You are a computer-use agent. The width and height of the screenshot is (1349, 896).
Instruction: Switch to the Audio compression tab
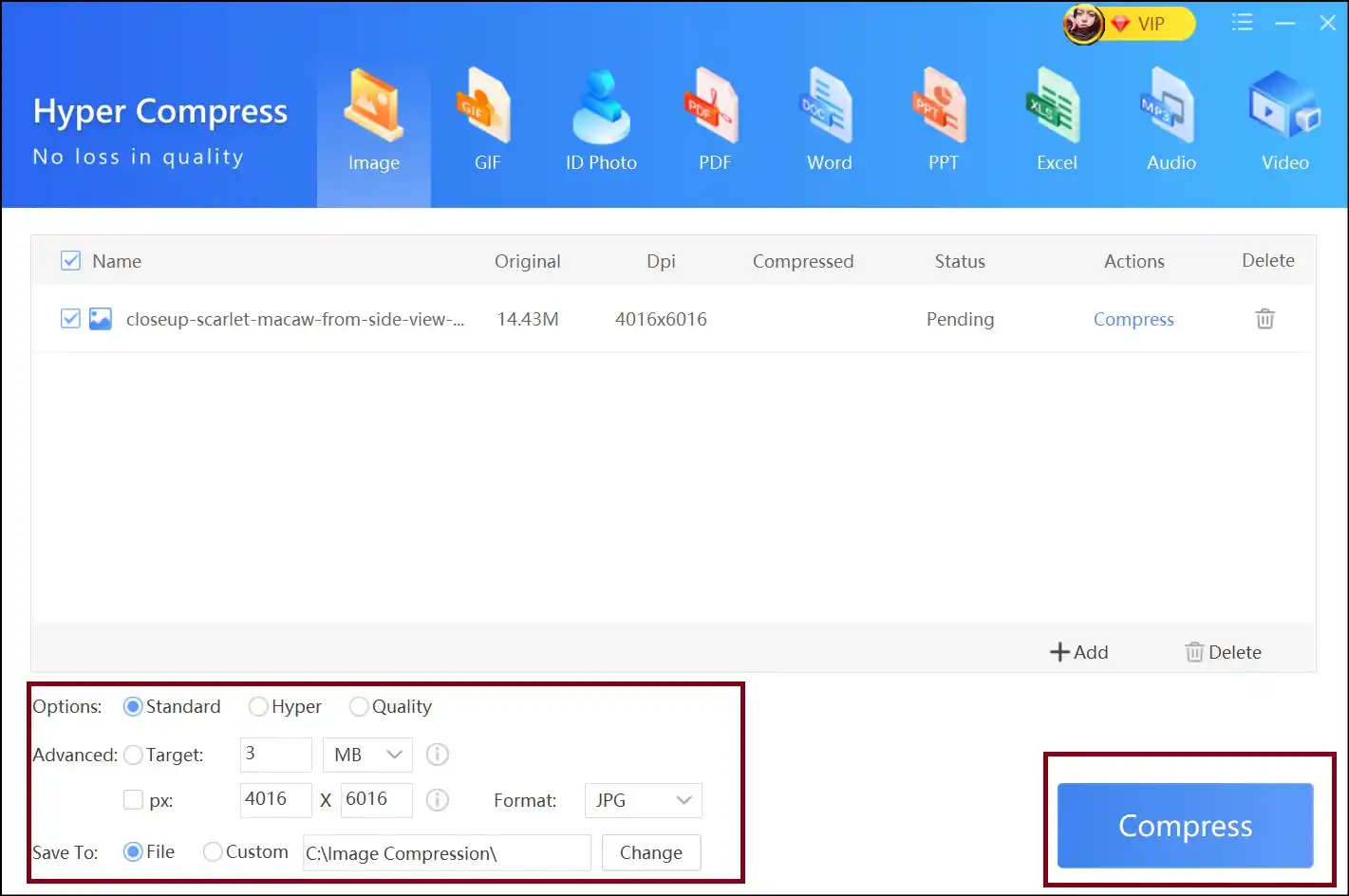pyautogui.click(x=1171, y=121)
